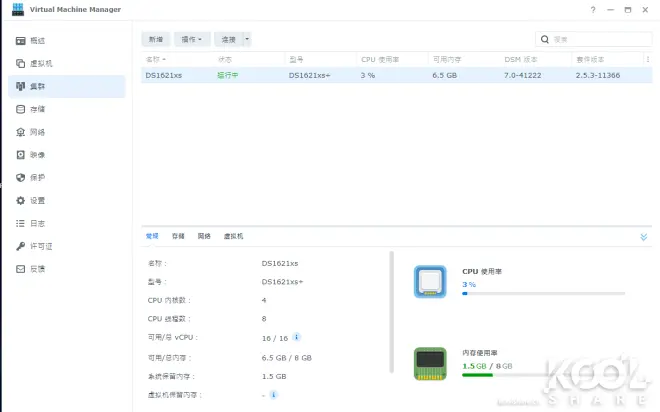The height and width of the screenshot is (412, 660).
Task: Click the info icon next to 16 / 16 vCPU
Action: (x=296, y=337)
